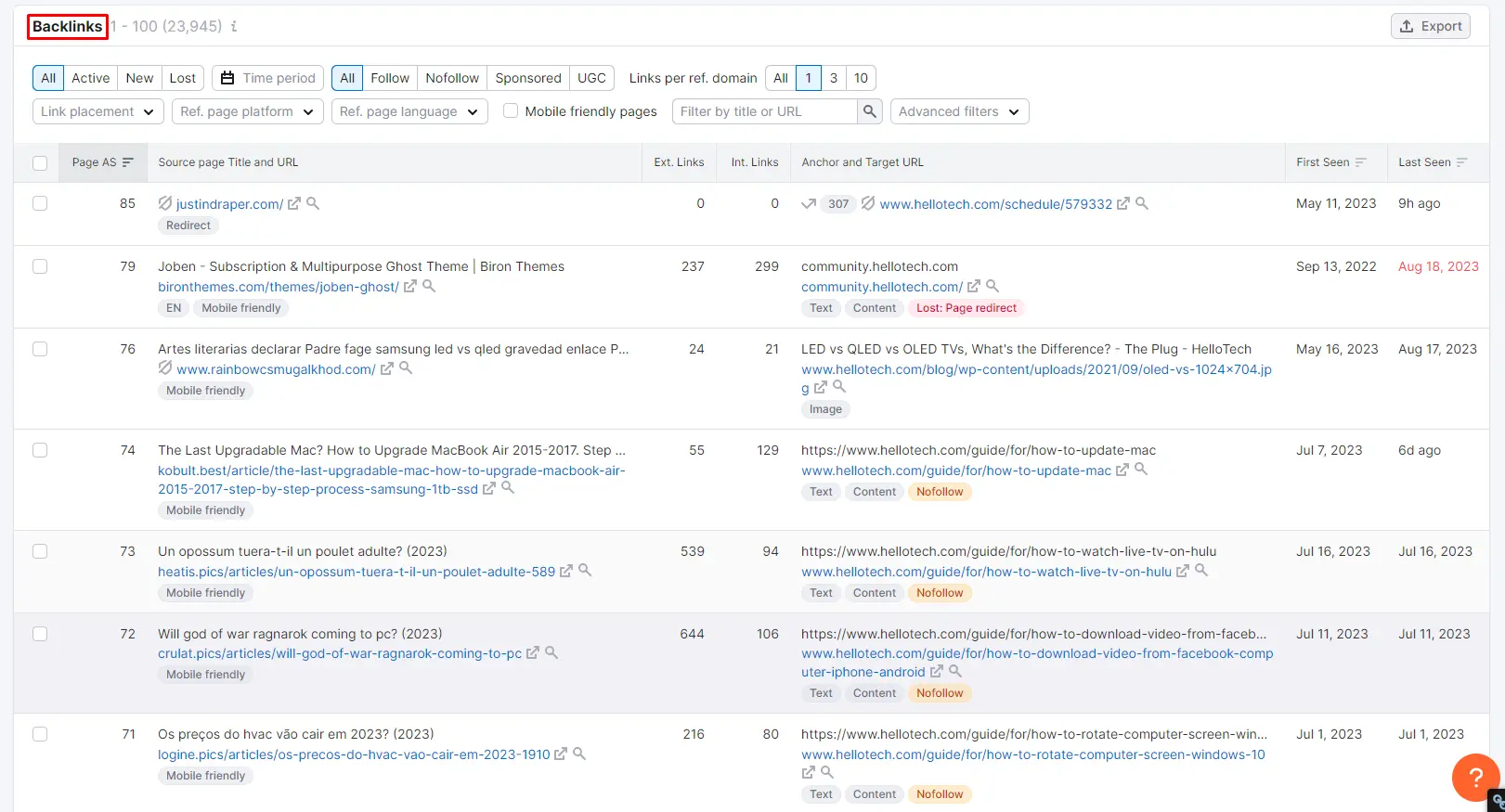1505x812 pixels.
Task: Select the Lost backlinks tab
Action: [183, 78]
